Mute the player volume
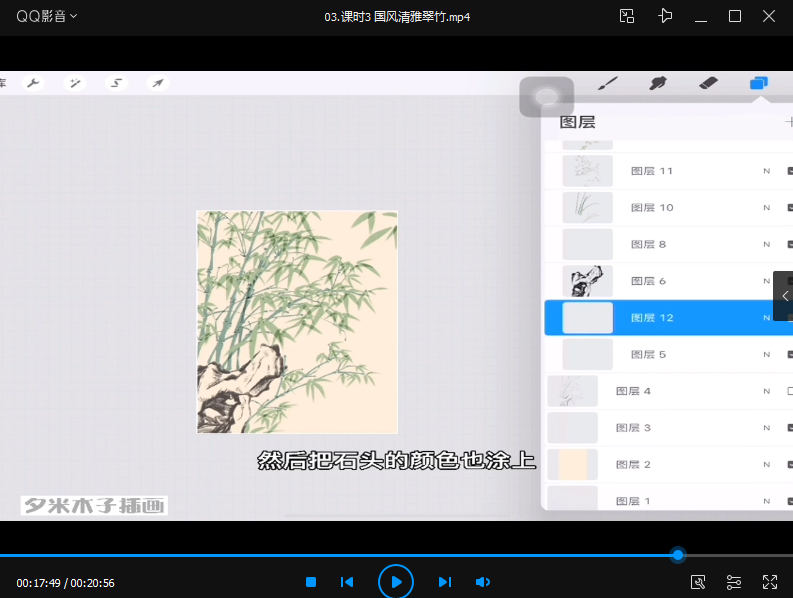 tap(483, 582)
